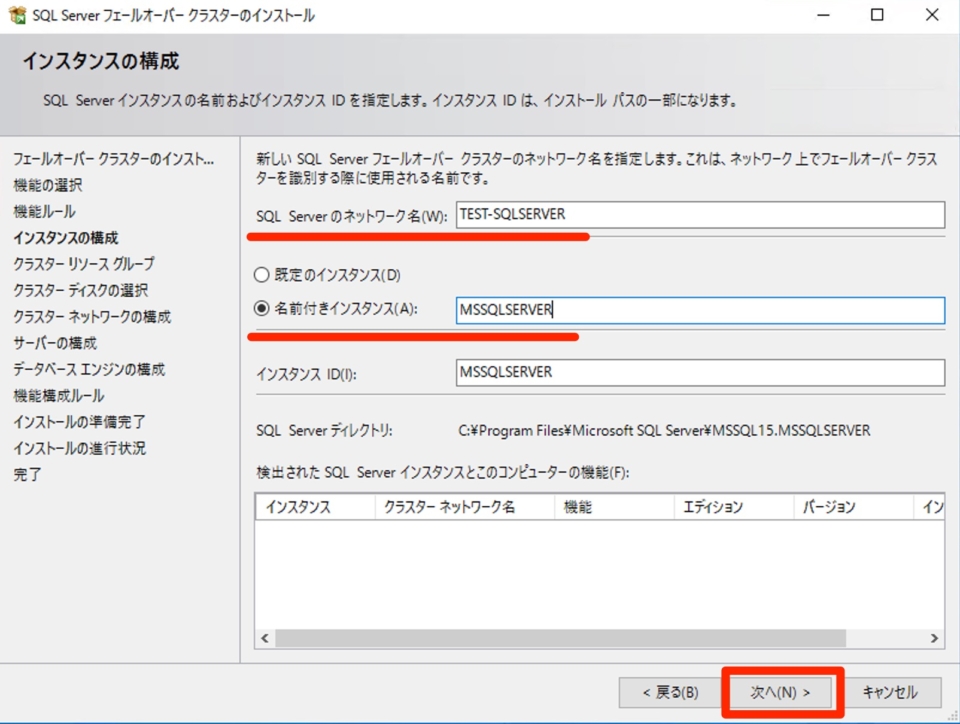The width and height of the screenshot is (960, 724).
Task: Click the right scroll arrow of instance list
Action: tap(934, 638)
